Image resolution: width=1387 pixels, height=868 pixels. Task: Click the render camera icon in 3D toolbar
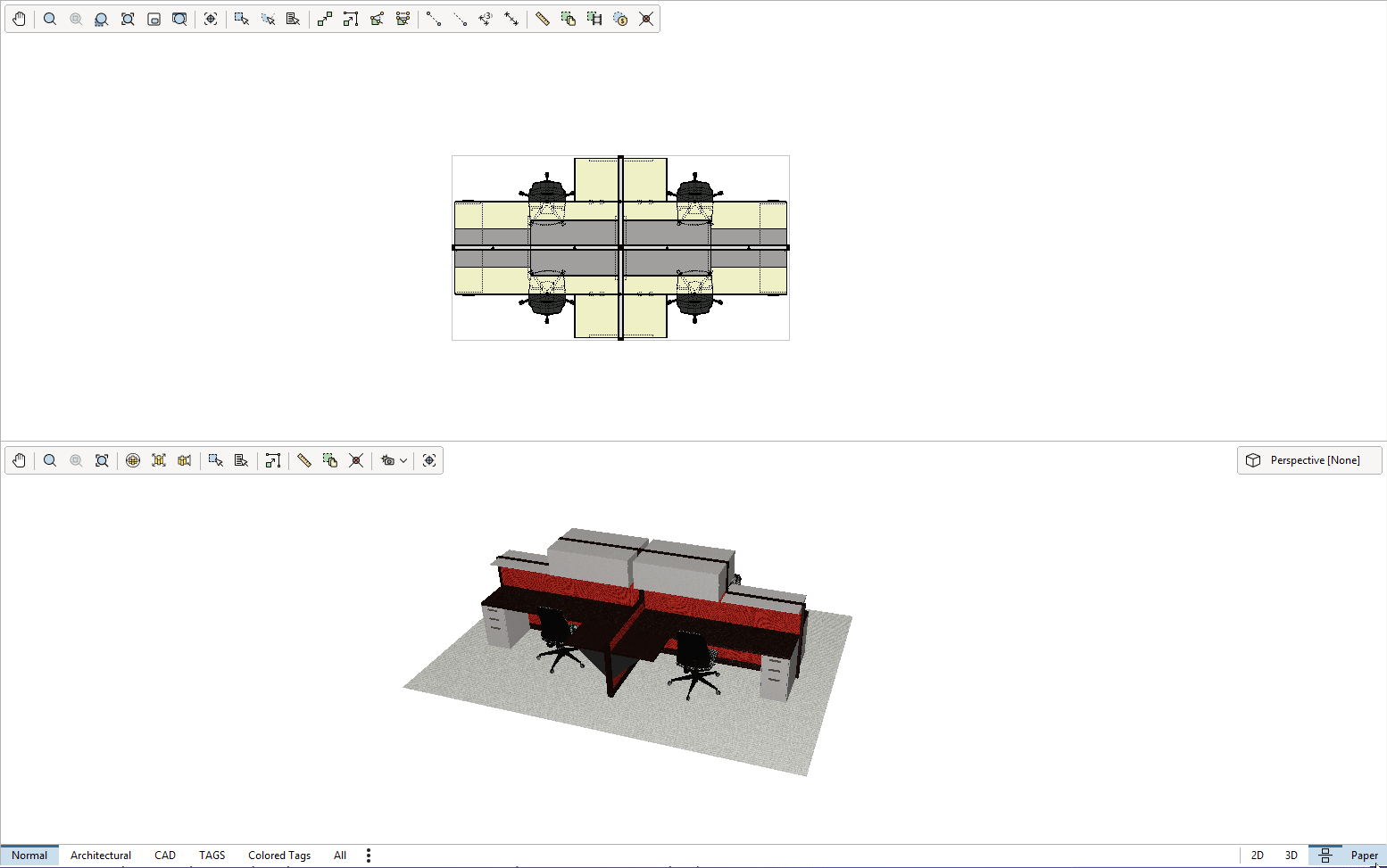(x=387, y=460)
